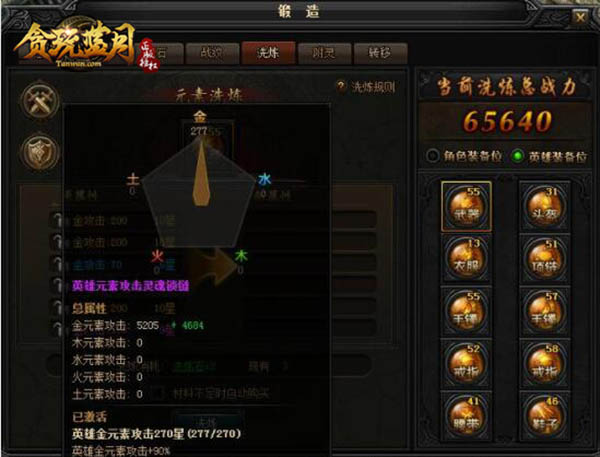The height and width of the screenshot is (457, 600).
Task: Pick the 项链 necklace slot
Action: tap(545, 259)
